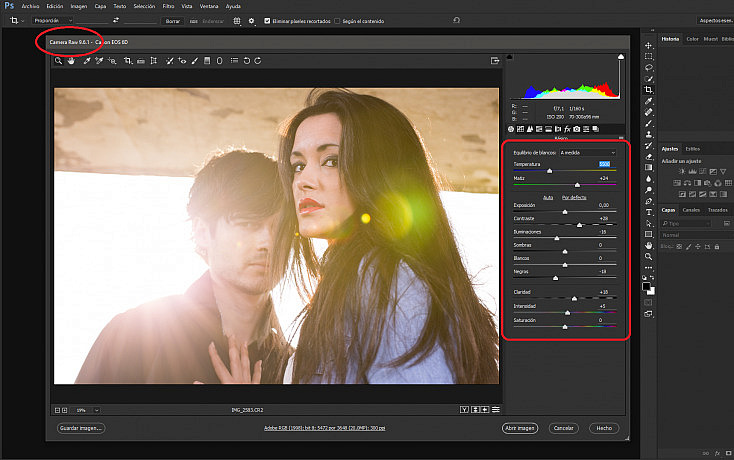Open the Ventana menu
This screenshot has height=460, width=734.
209,6
